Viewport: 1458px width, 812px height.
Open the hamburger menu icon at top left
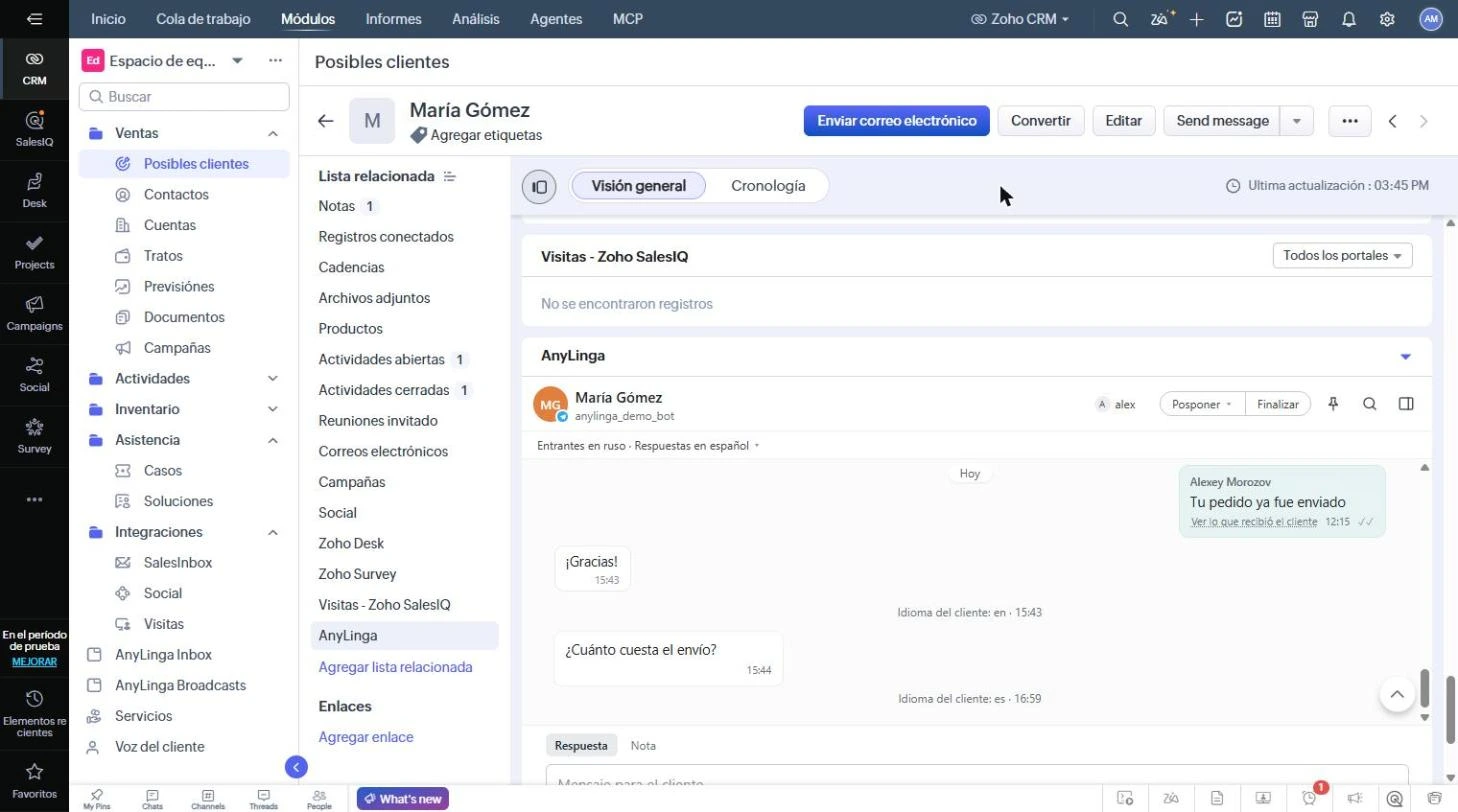(x=35, y=19)
